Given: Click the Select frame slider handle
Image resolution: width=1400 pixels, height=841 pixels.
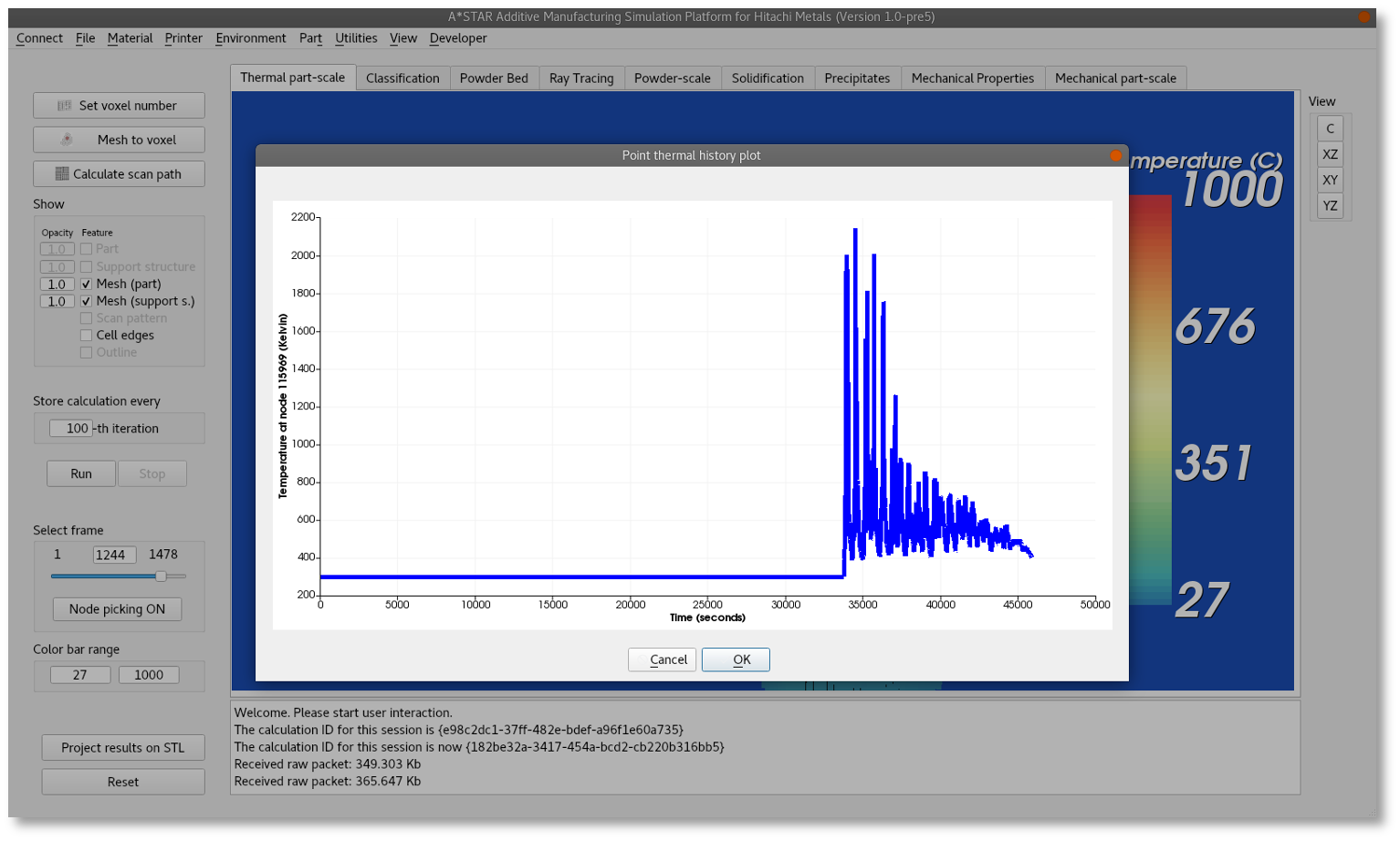Looking at the screenshot, I should 161,576.
